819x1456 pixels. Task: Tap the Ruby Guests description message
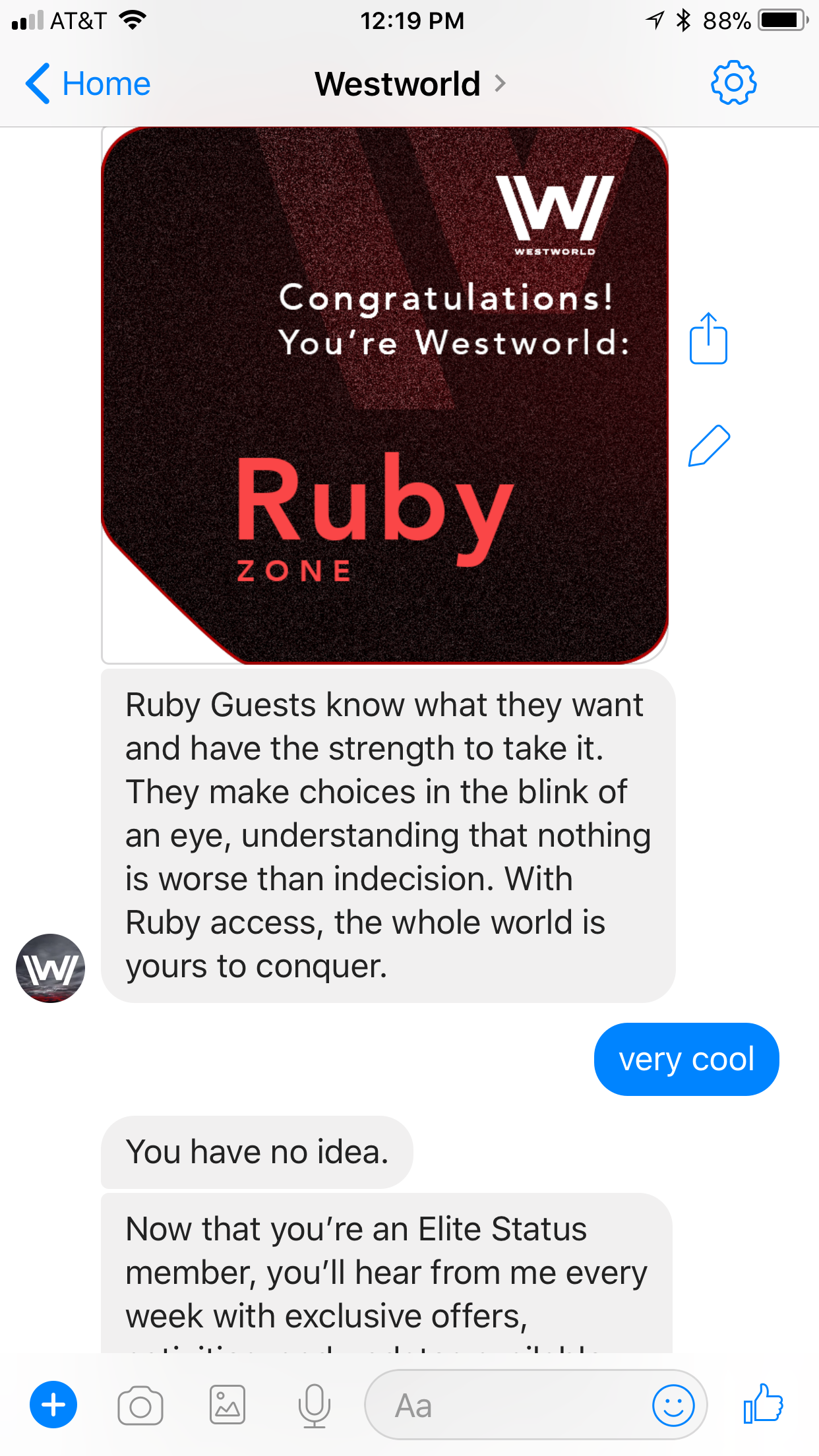click(388, 835)
